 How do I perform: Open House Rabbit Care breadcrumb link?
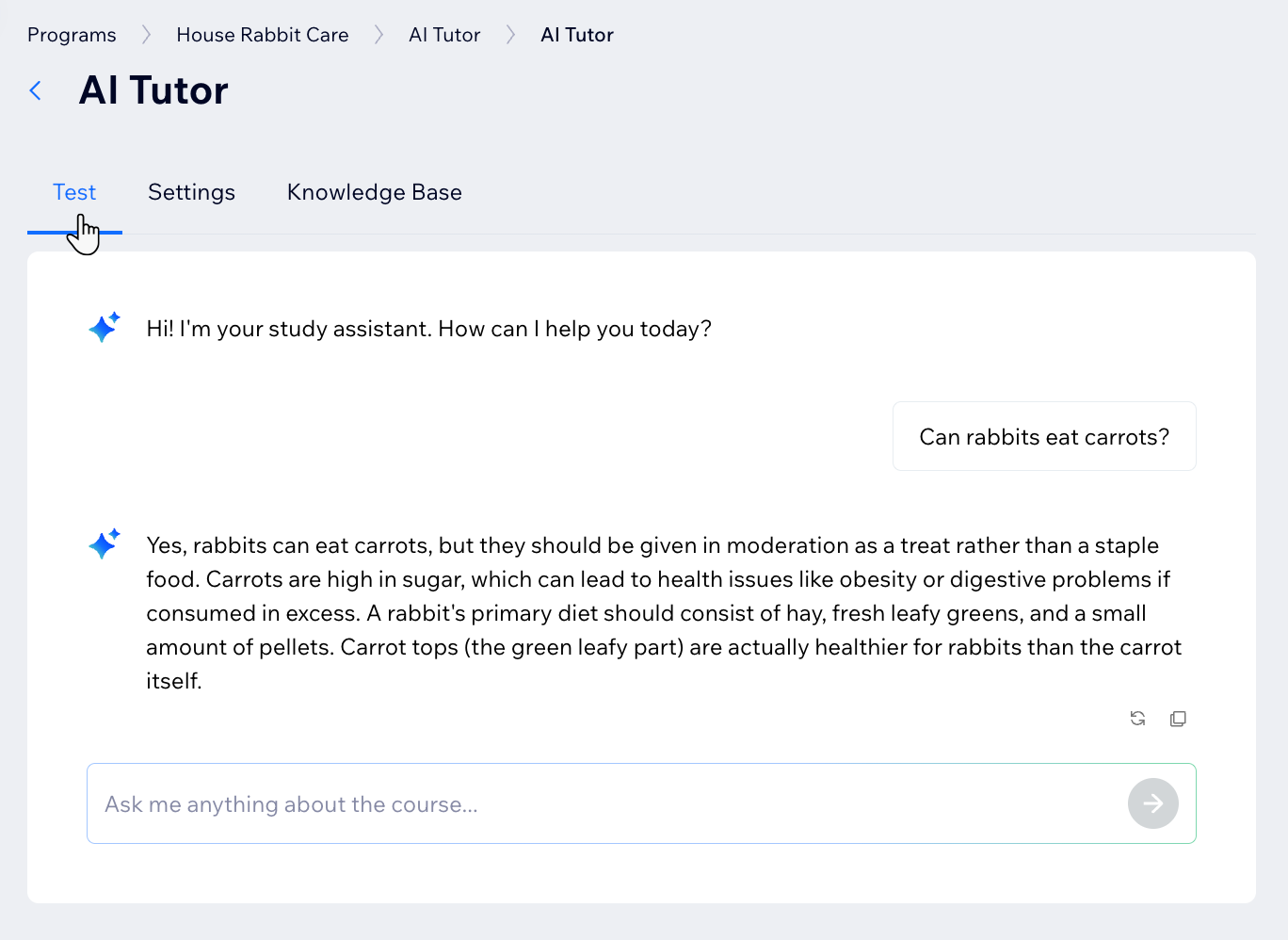(x=262, y=35)
